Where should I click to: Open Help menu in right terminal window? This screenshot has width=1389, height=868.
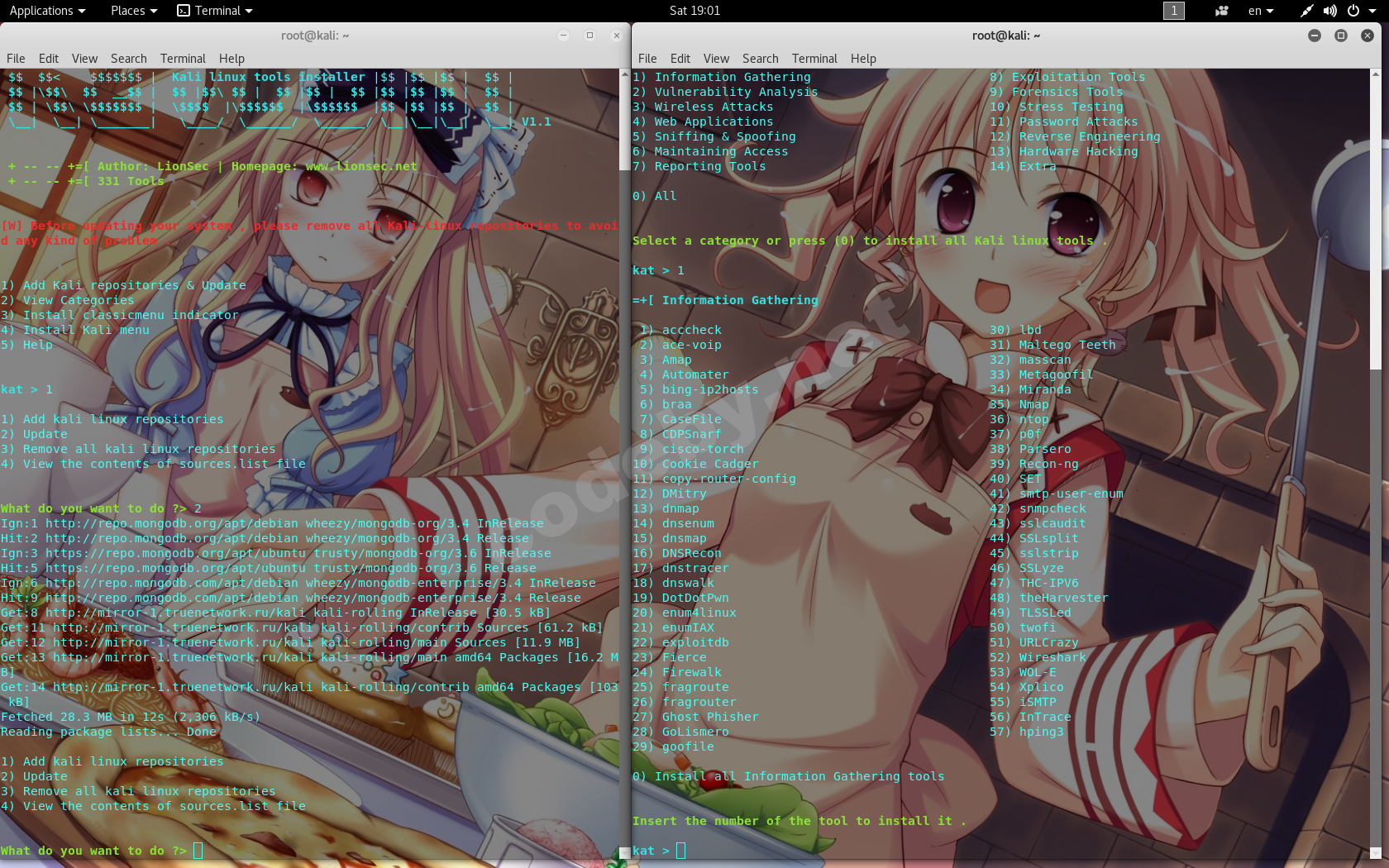pyautogui.click(x=863, y=59)
